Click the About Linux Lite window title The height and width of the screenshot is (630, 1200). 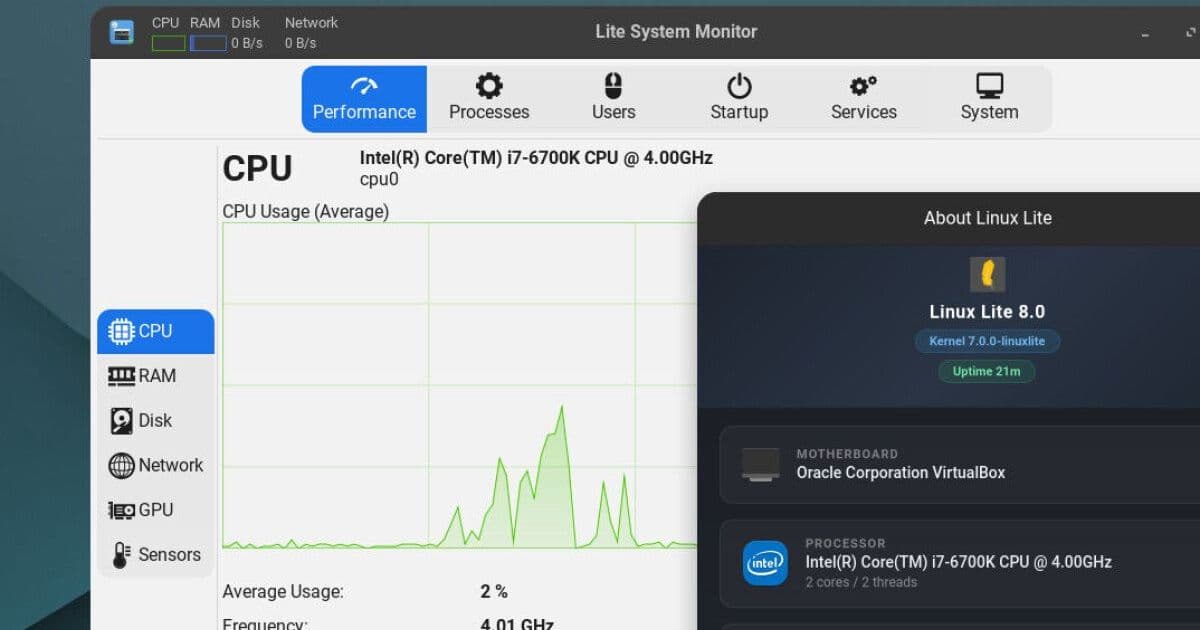(x=988, y=218)
